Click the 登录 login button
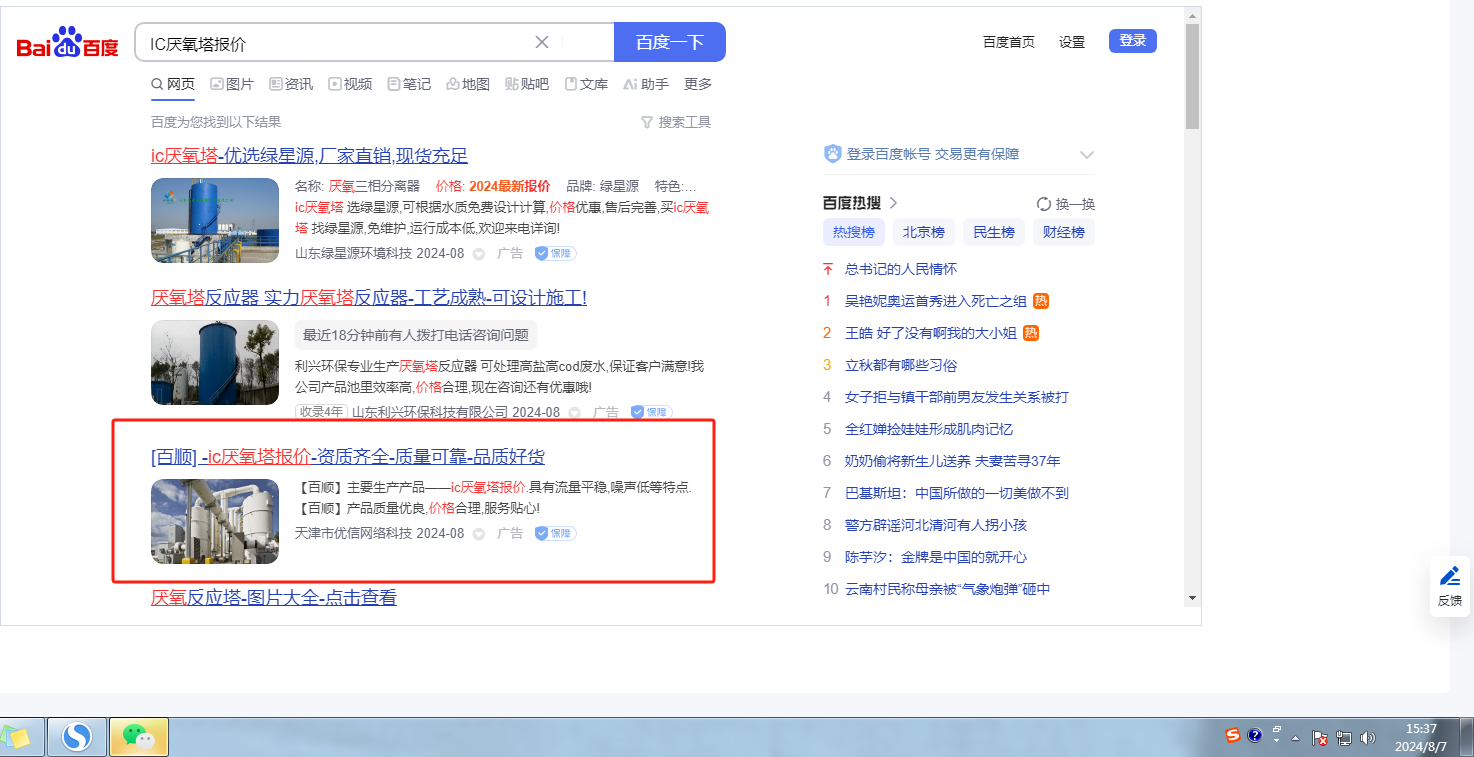Image resolution: width=1474 pixels, height=757 pixels. point(1132,41)
